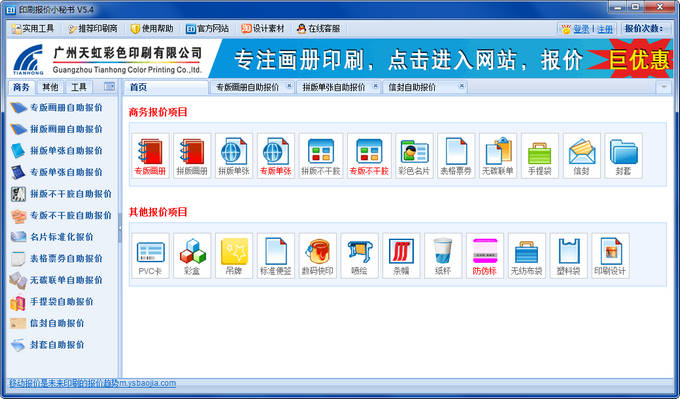
Task: Open 专版不干胶自助报价 in the sidebar
Action: pos(61,216)
